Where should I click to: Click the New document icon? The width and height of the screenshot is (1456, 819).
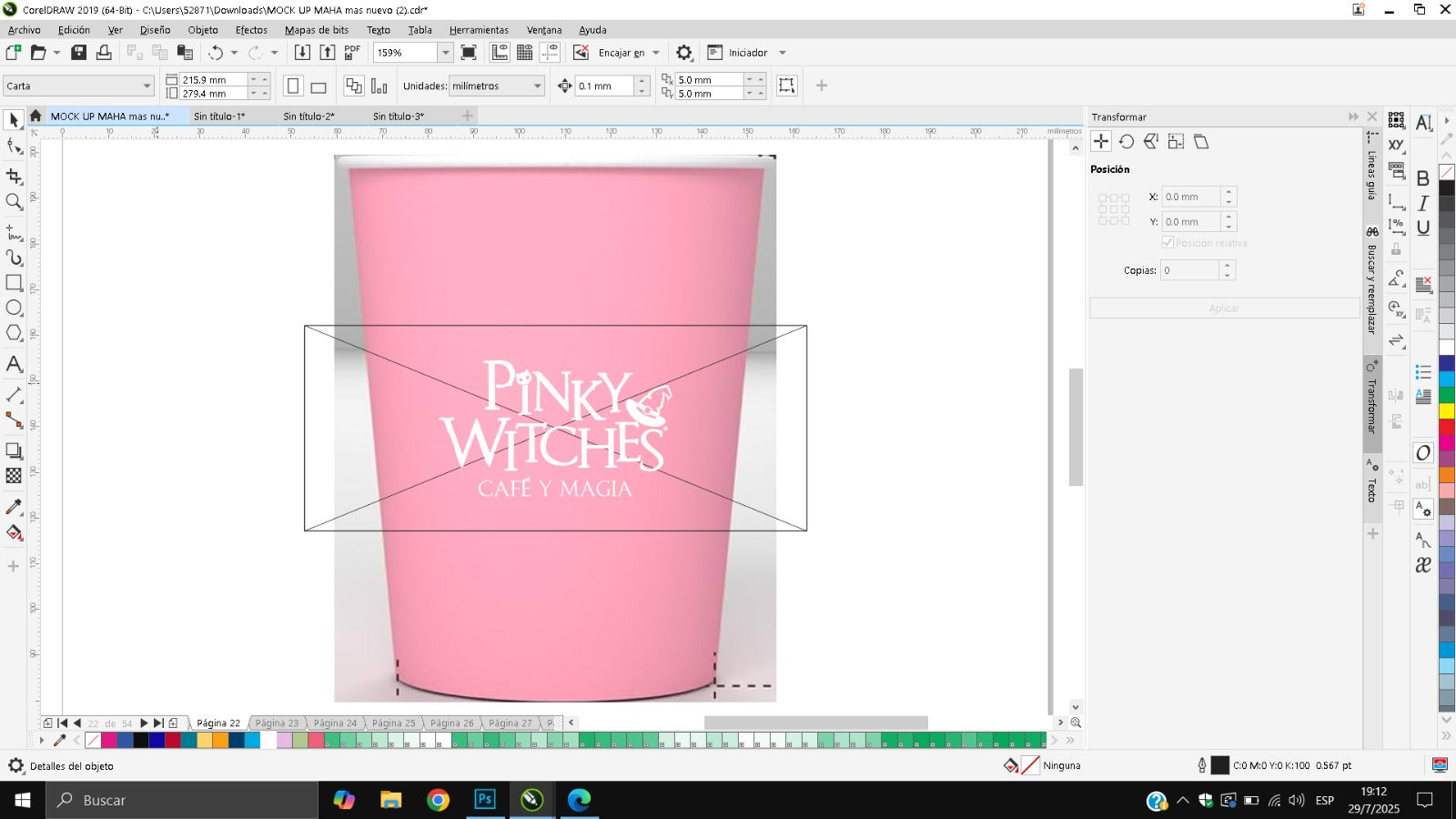click(14, 53)
